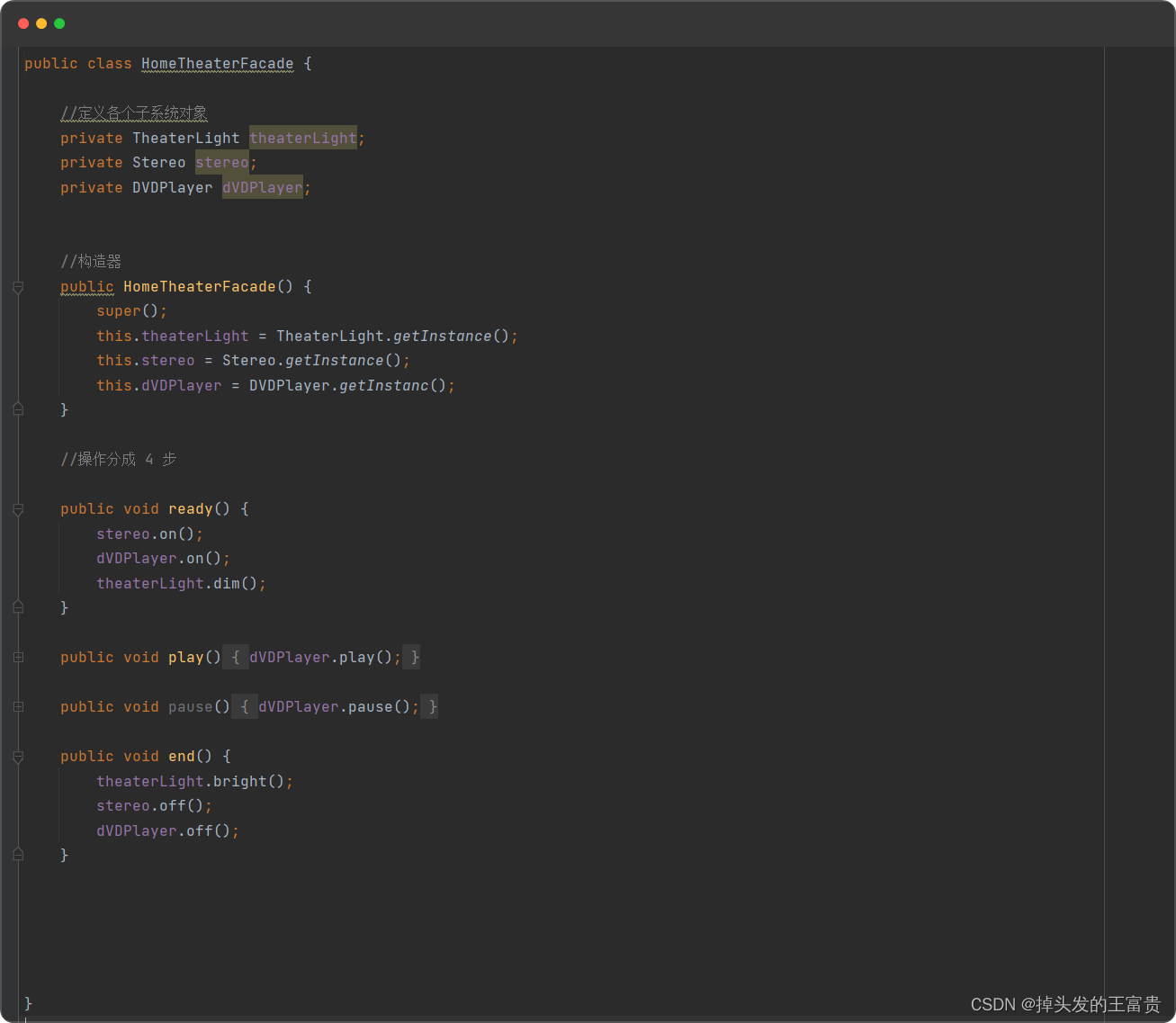This screenshot has height=1023, width=1176.
Task: Click the green maximize window button
Action: pyautogui.click(x=59, y=23)
